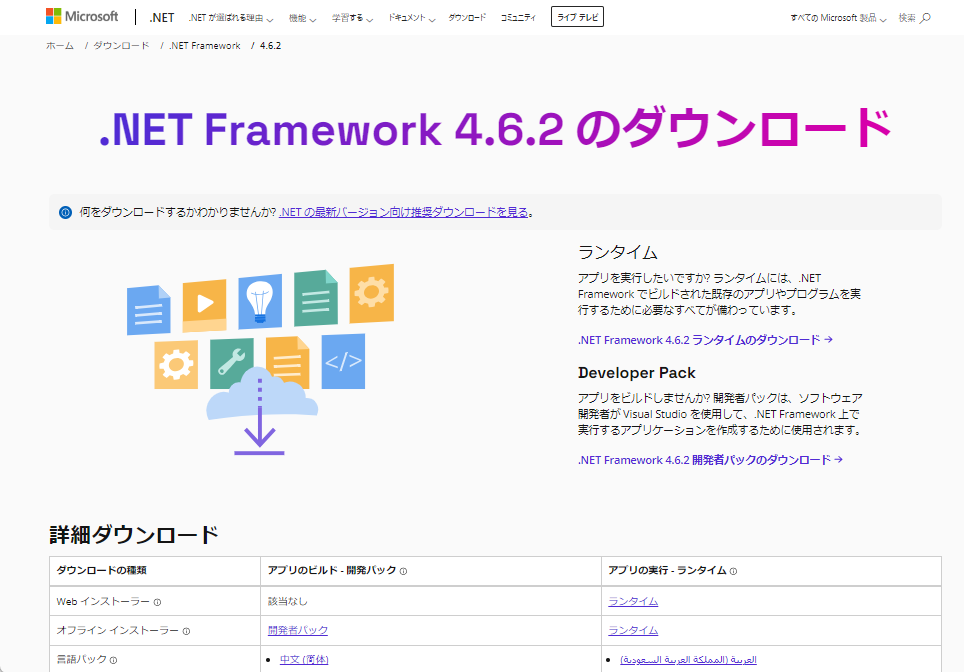Screen dimensions: 964x672
Task: Click the info icon in the recommendation banner
Action: [64, 211]
